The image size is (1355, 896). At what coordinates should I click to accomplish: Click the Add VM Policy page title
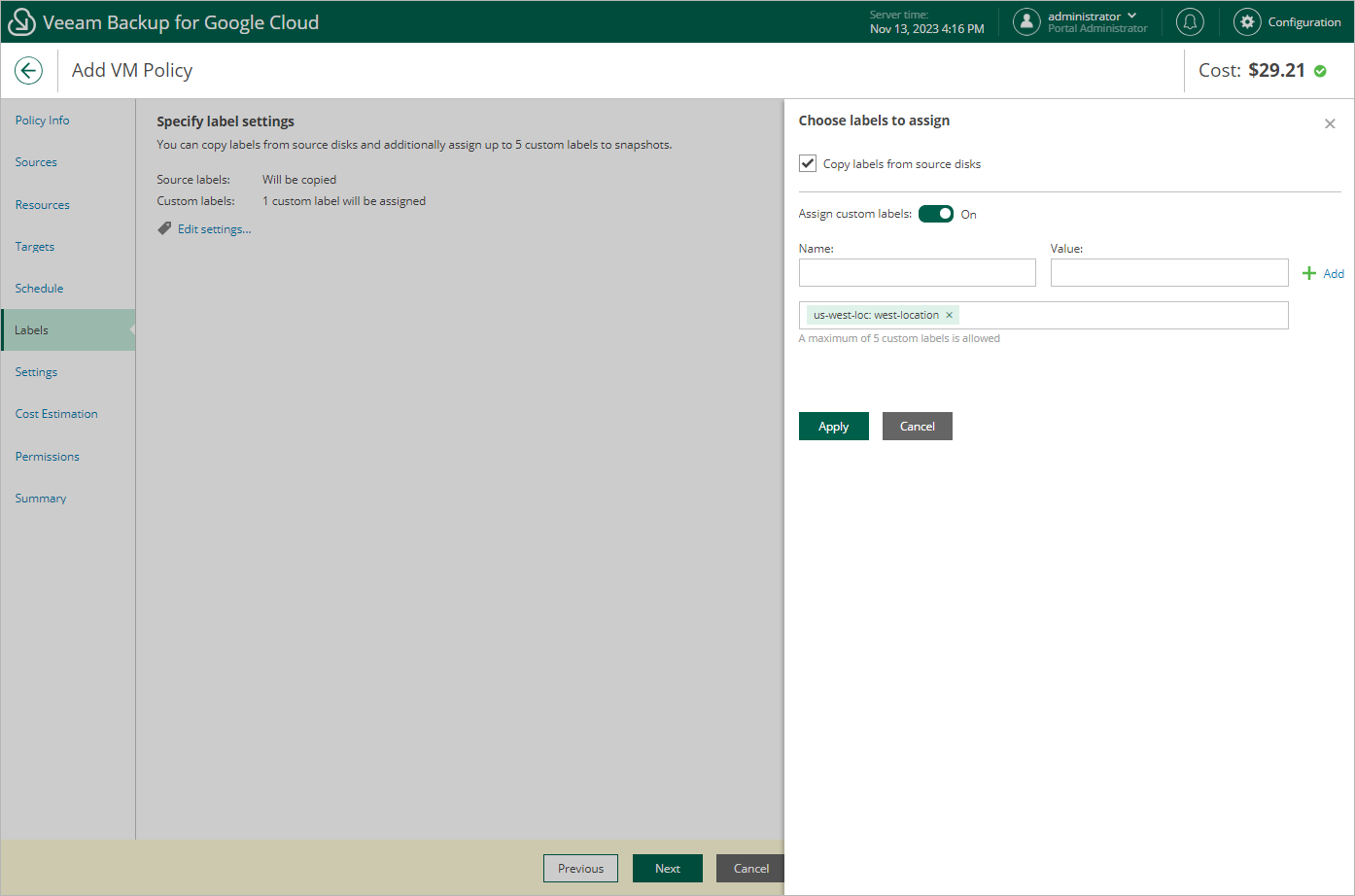[132, 70]
